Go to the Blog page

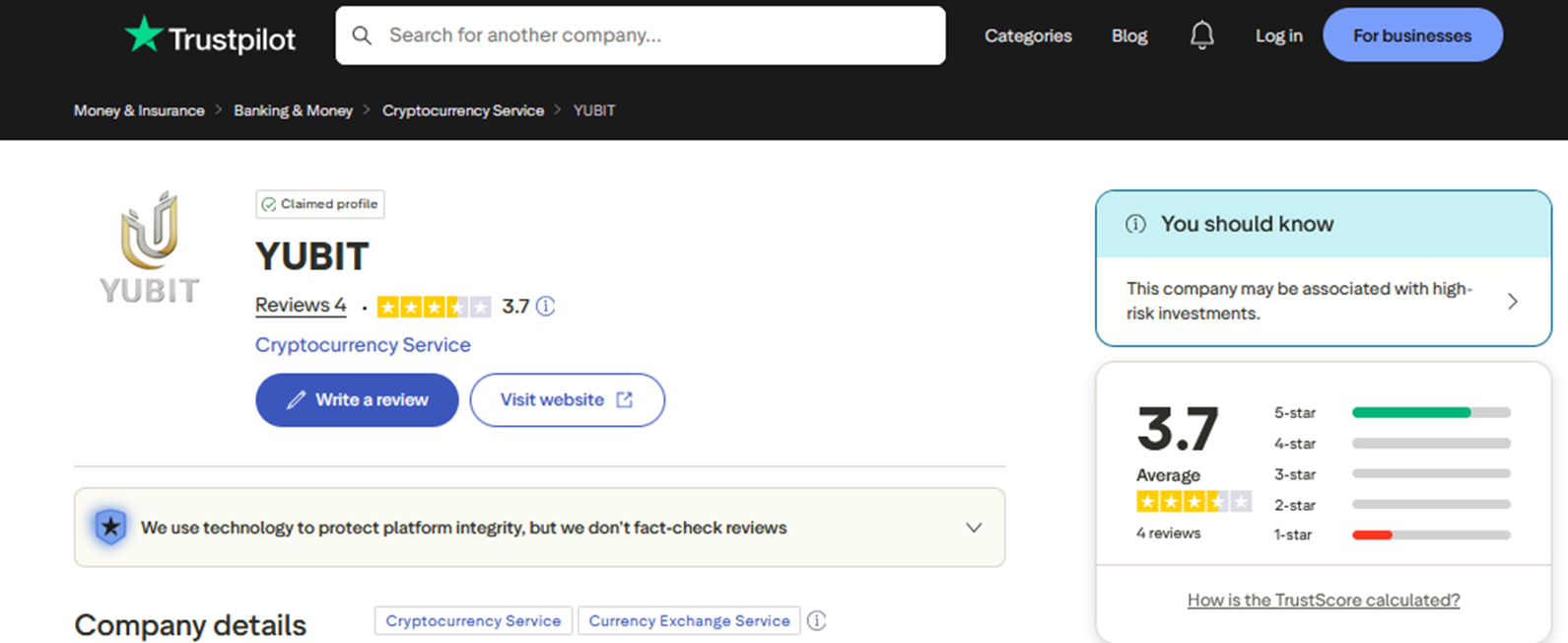(1128, 36)
